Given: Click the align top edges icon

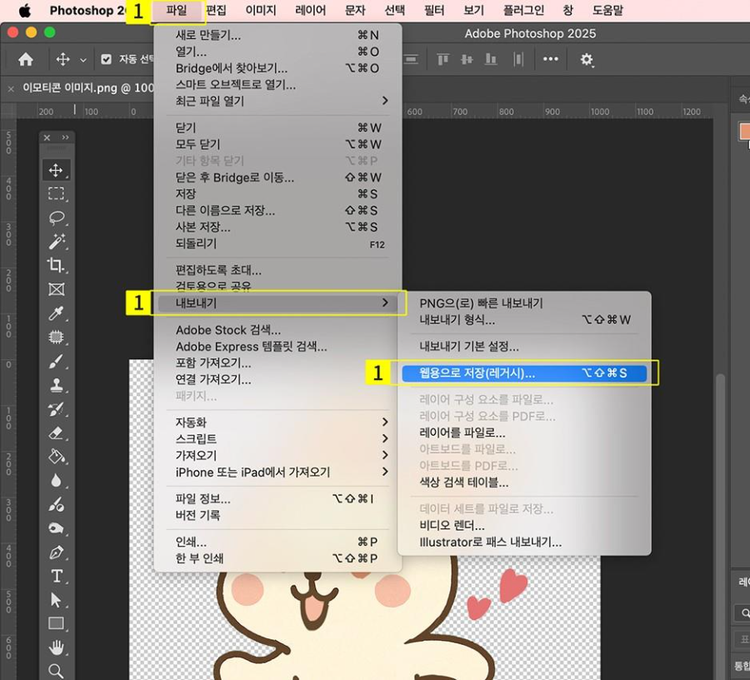Looking at the screenshot, I should coord(443,59).
